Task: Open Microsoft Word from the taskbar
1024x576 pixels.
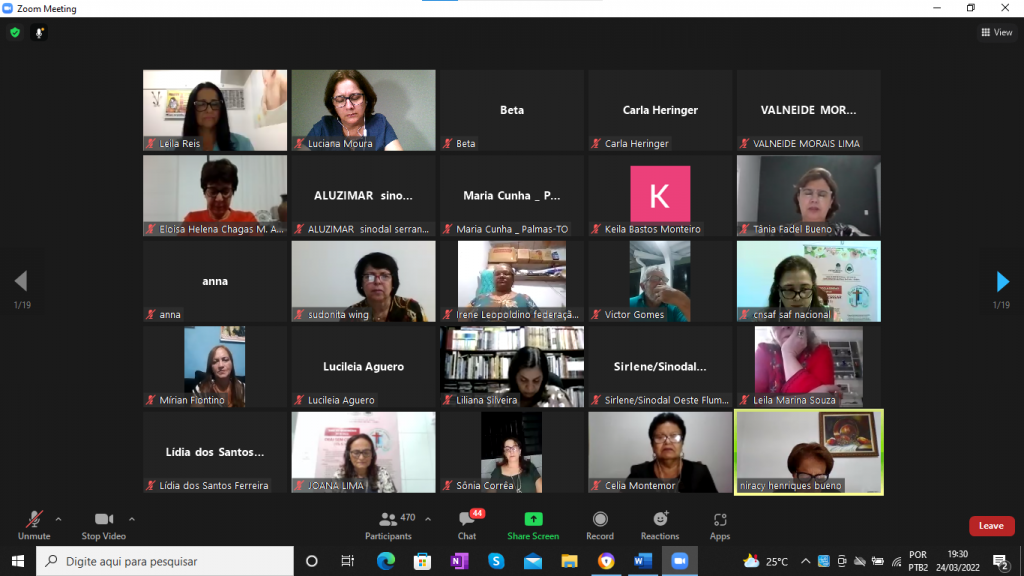Action: [x=643, y=561]
